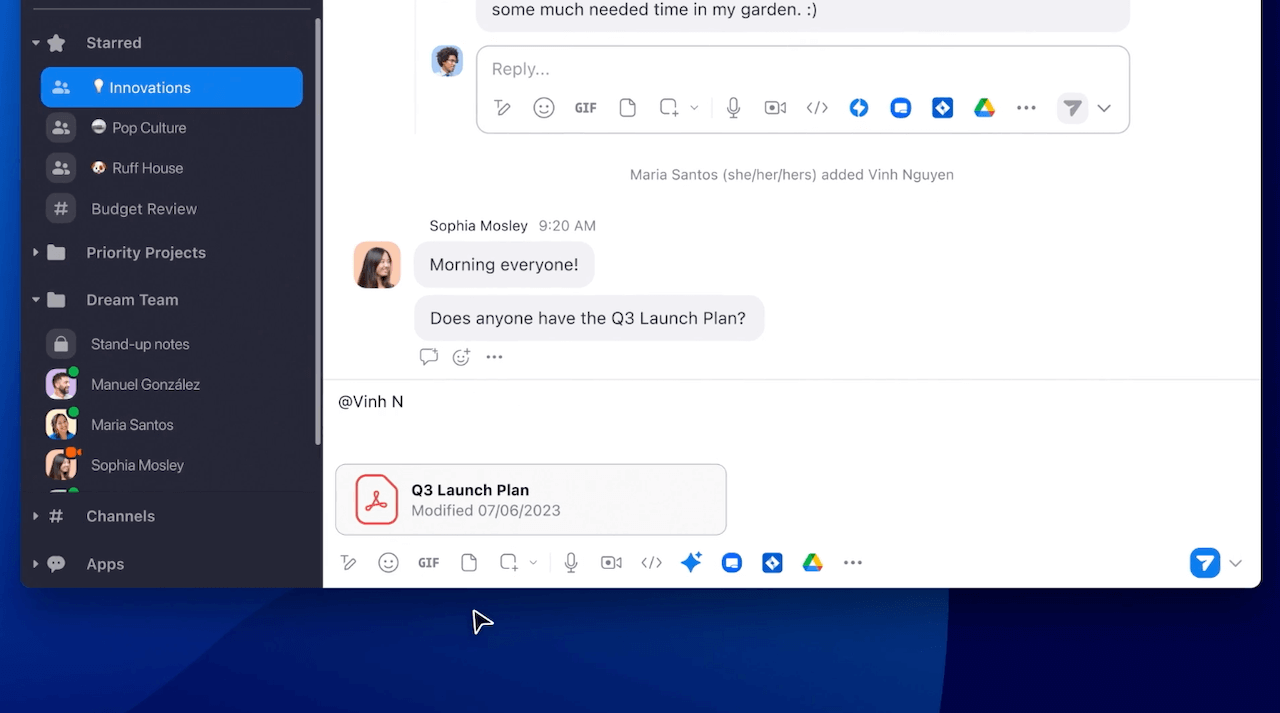The height and width of the screenshot is (713, 1280).
Task: Click Sophia Mosley's avatar in chat
Action: [x=377, y=265]
